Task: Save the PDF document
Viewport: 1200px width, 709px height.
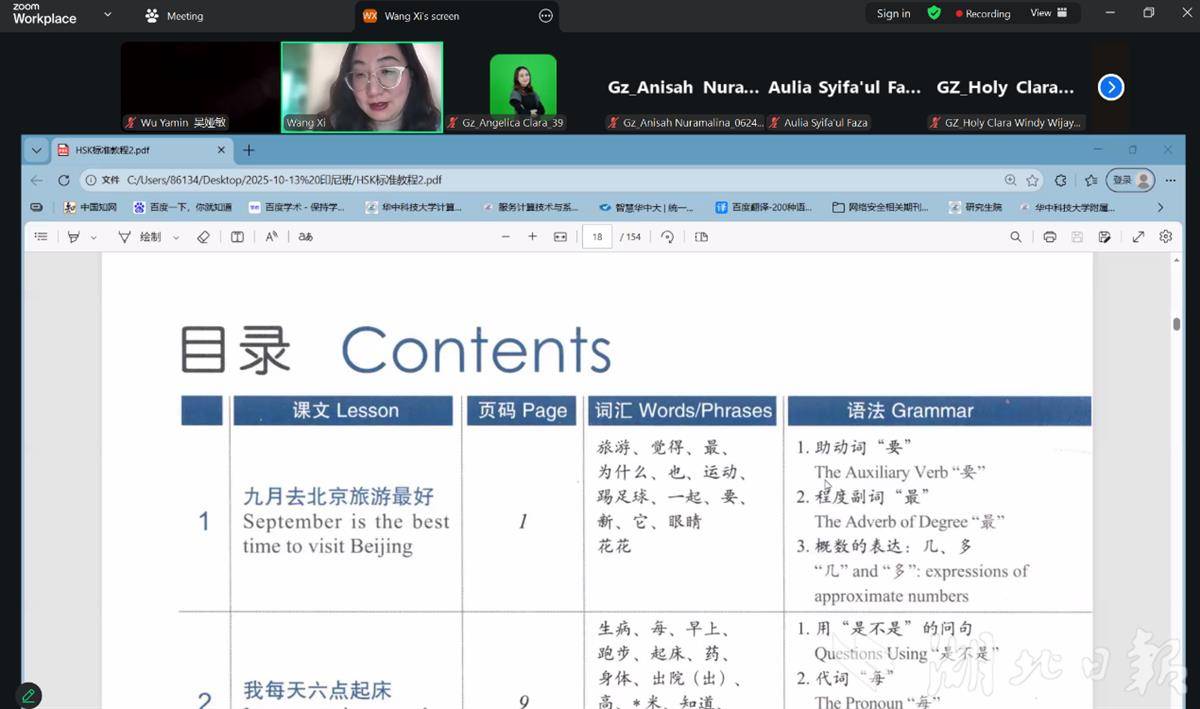Action: 1077,237
